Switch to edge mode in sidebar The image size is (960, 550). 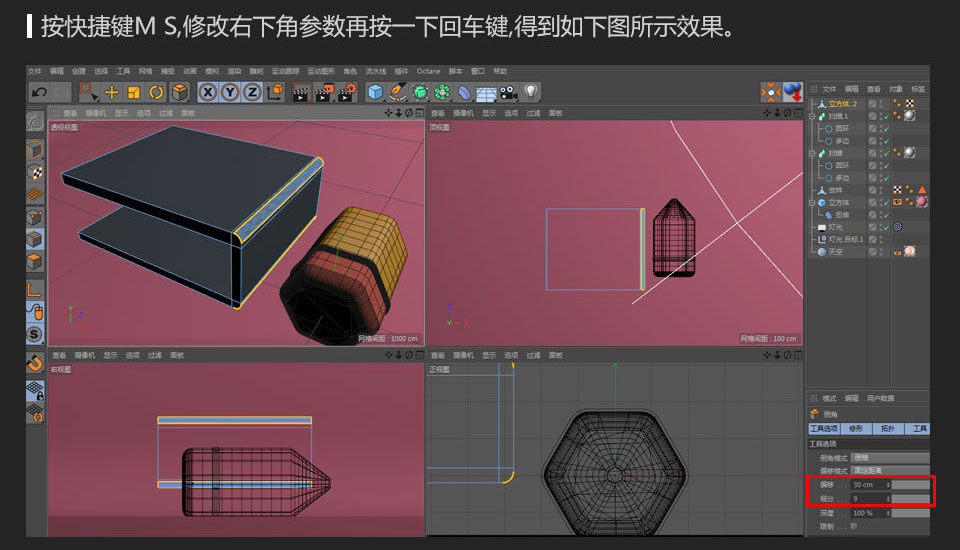(35, 239)
